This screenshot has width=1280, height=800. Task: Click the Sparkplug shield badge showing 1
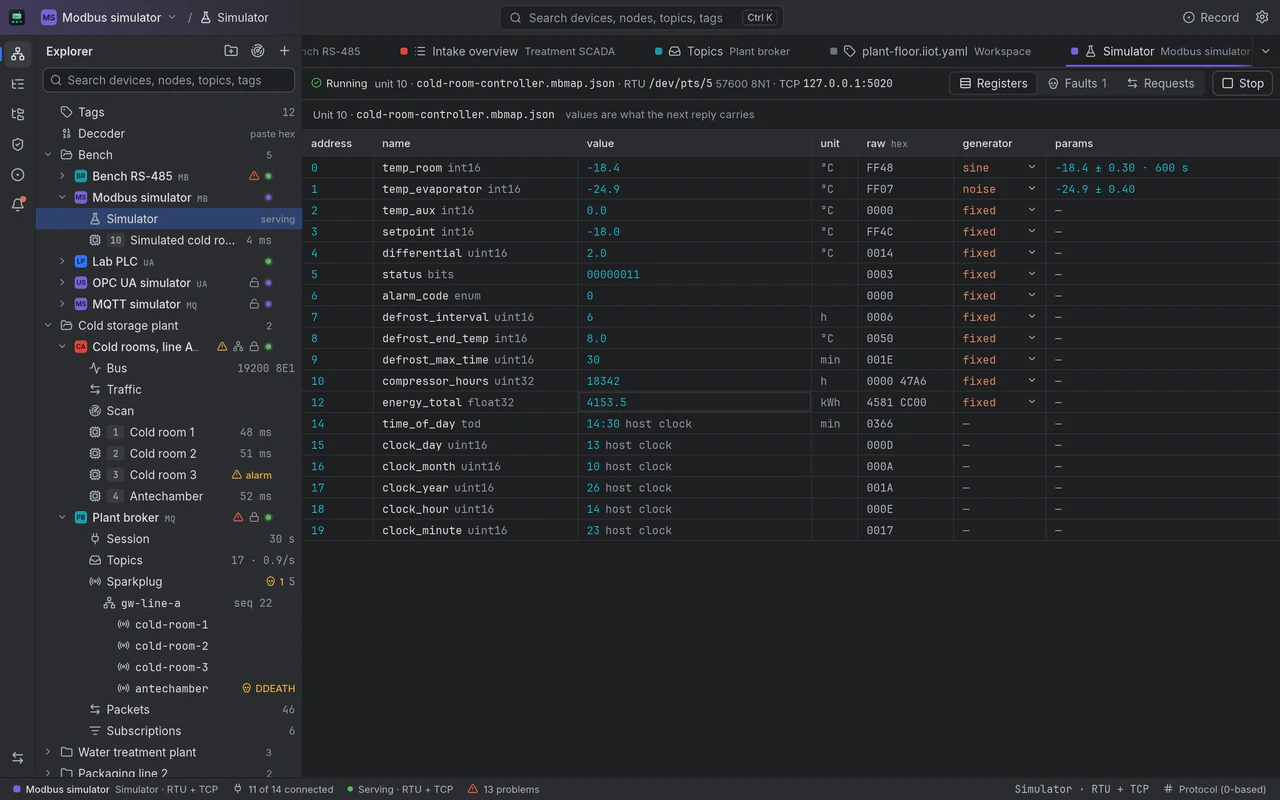tap(275, 581)
